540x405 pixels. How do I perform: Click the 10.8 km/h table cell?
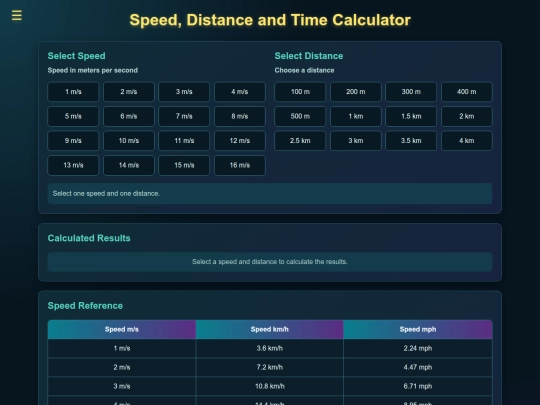click(x=270, y=386)
